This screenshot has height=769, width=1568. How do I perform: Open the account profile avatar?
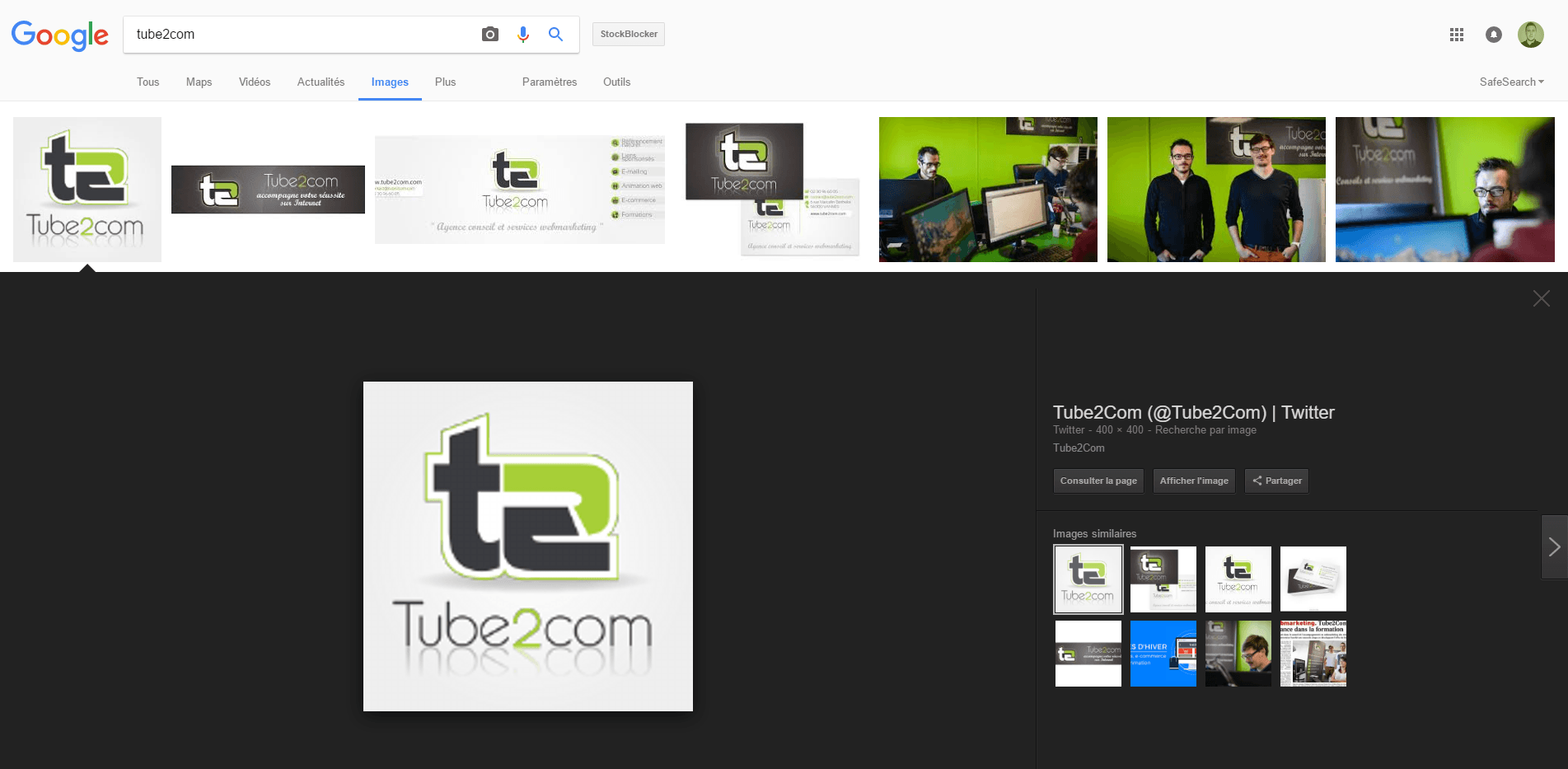pyautogui.click(x=1531, y=35)
